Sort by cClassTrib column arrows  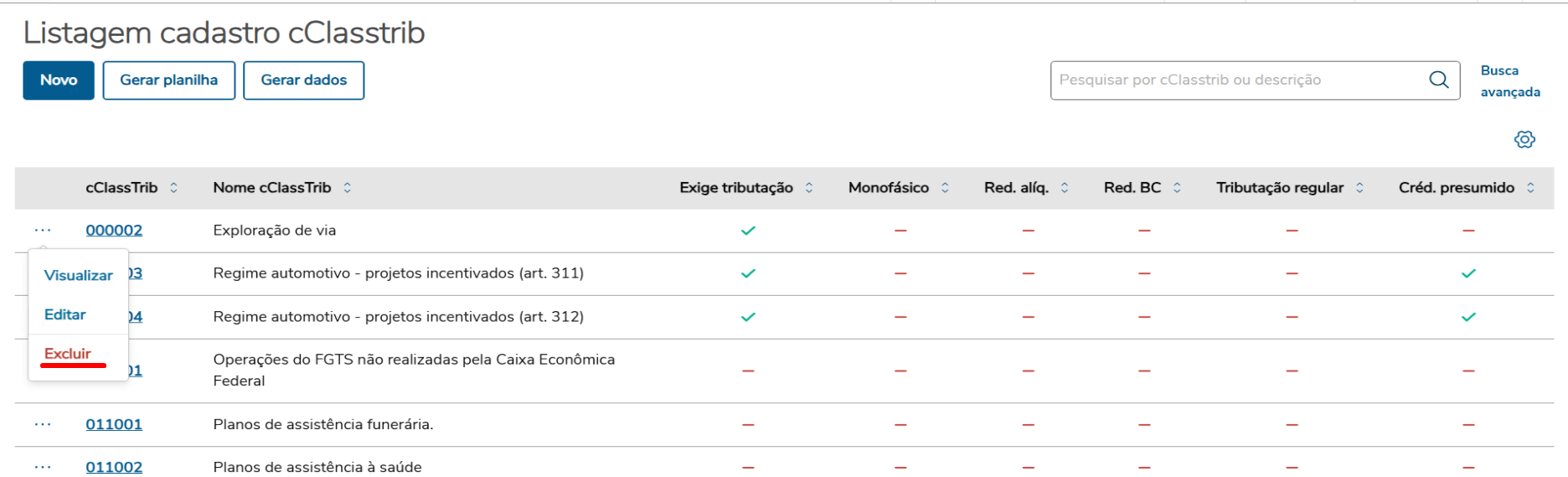click(173, 188)
